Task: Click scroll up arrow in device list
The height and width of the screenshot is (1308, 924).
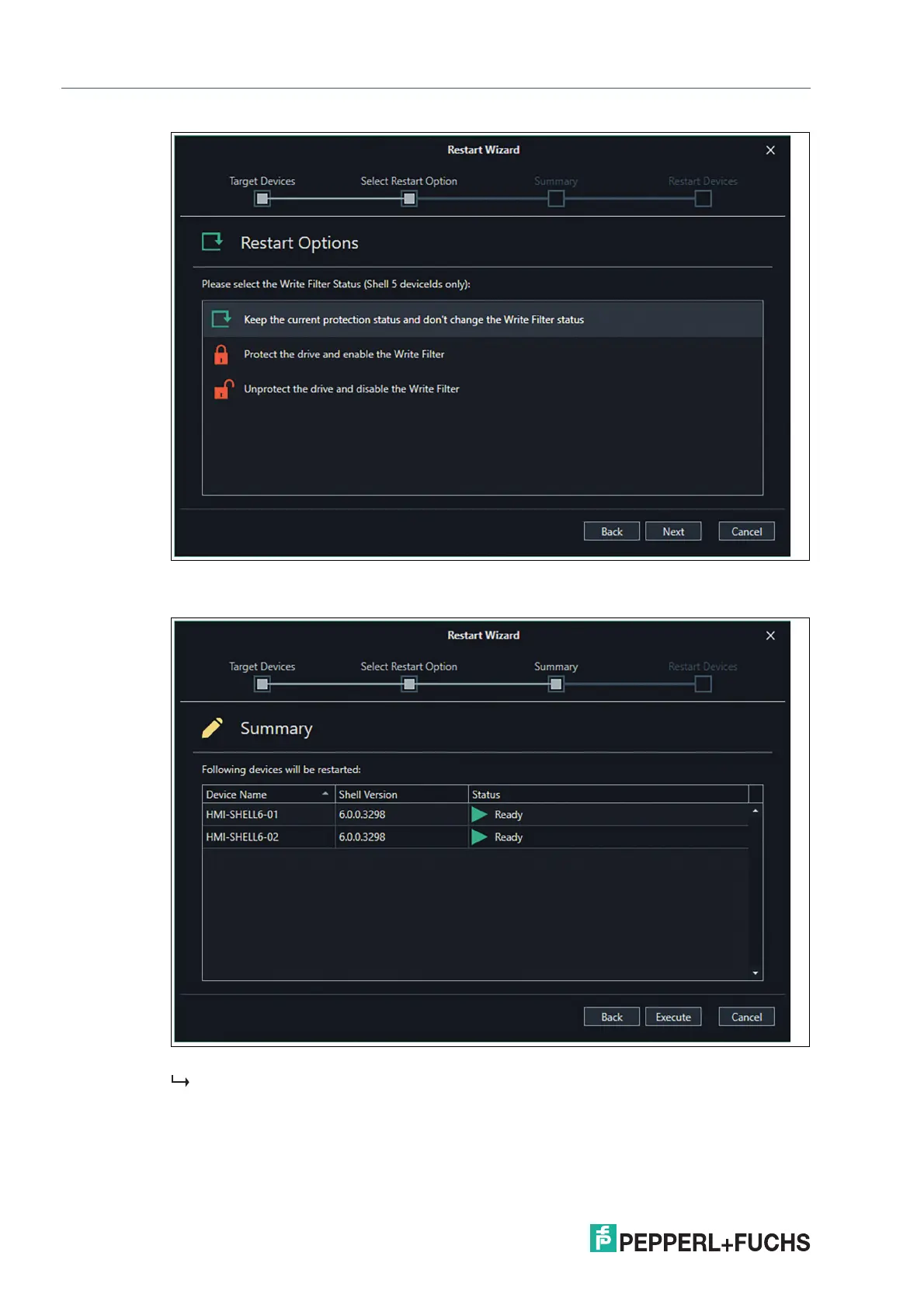Action: pyautogui.click(x=756, y=811)
